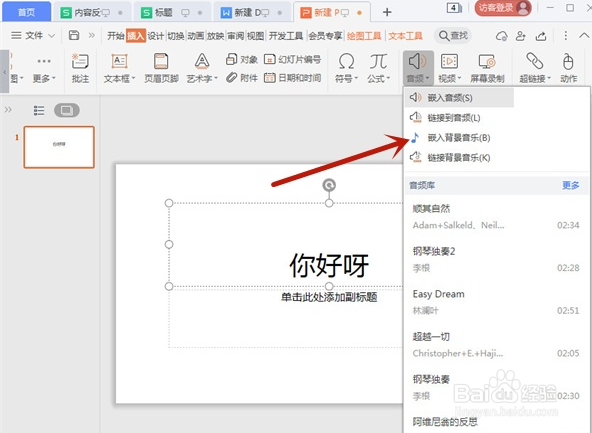
Task: Click the Hyperlink (超链接) icon
Action: click(x=535, y=62)
